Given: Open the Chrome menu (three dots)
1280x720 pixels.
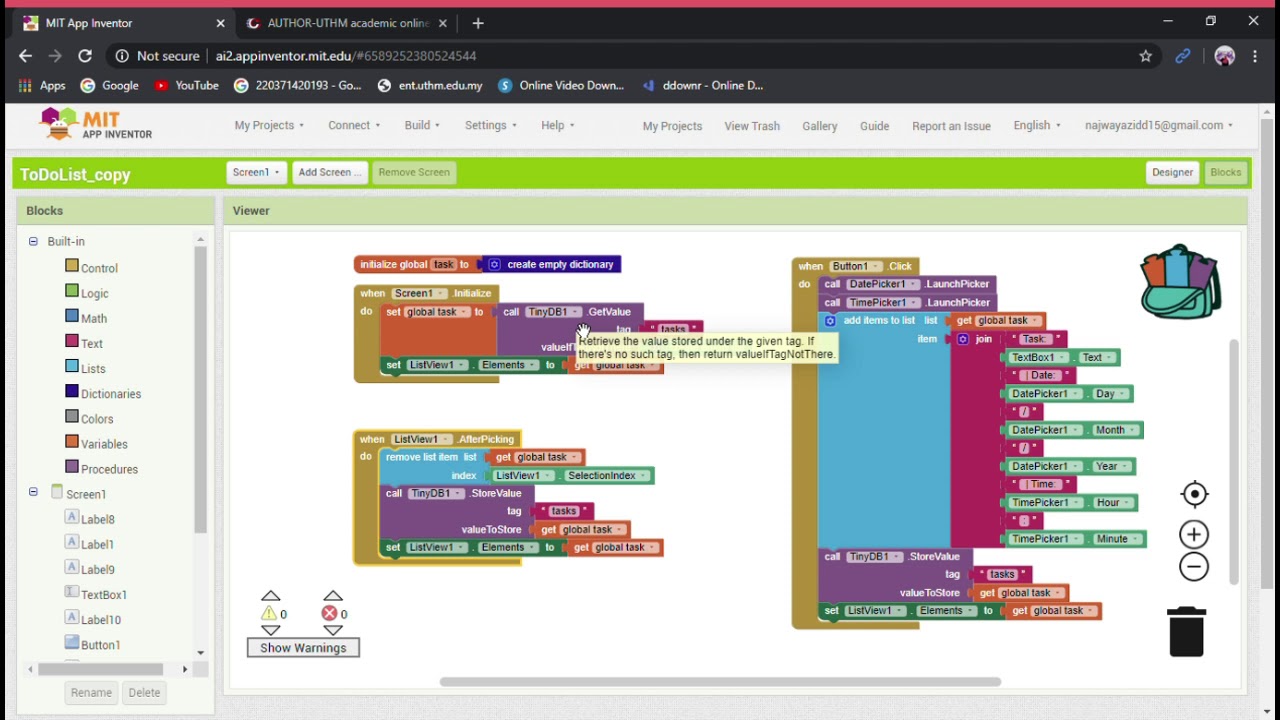Looking at the screenshot, I should point(1255,56).
